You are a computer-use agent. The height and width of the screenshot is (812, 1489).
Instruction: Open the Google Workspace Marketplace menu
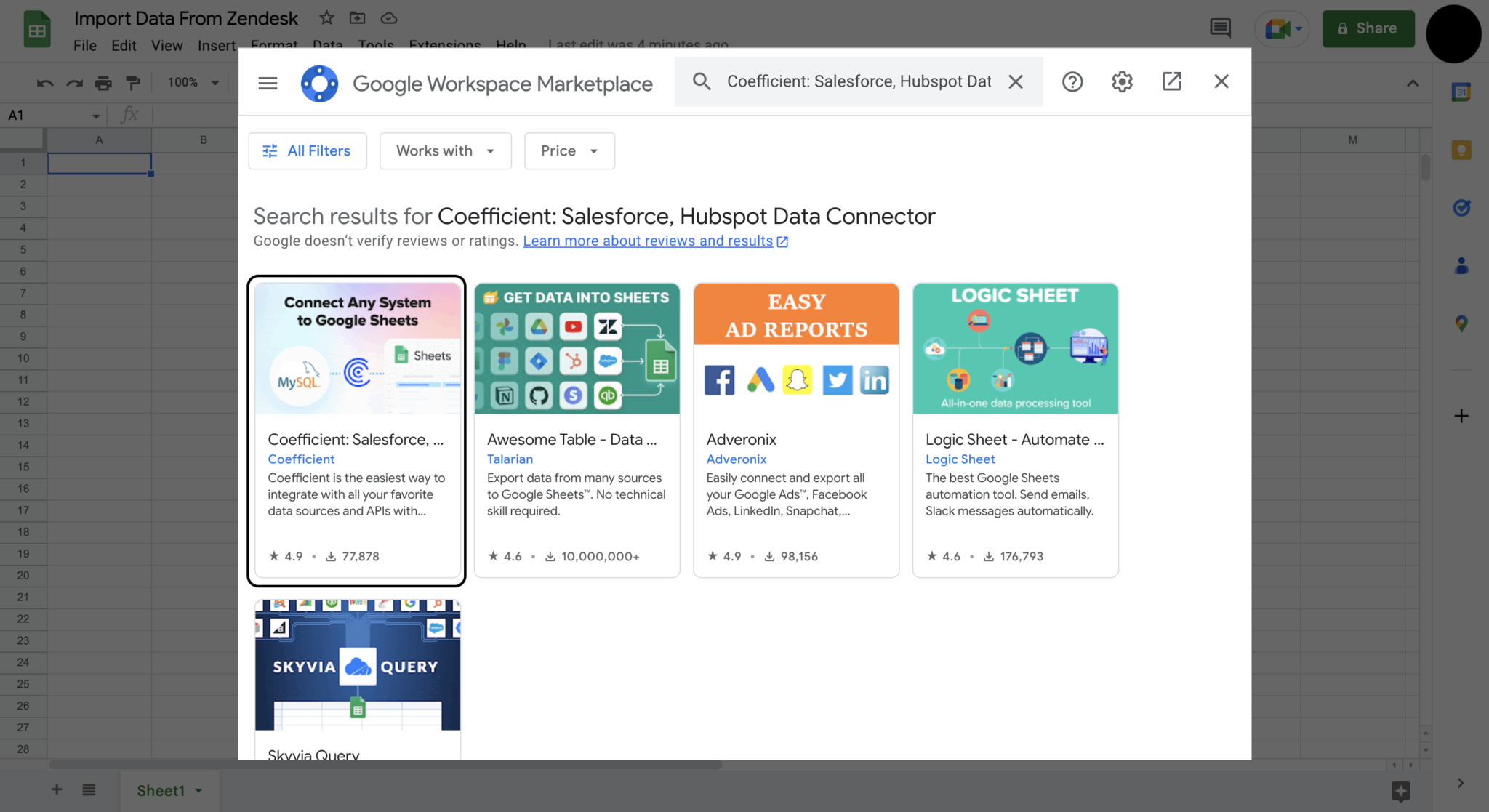coord(267,82)
